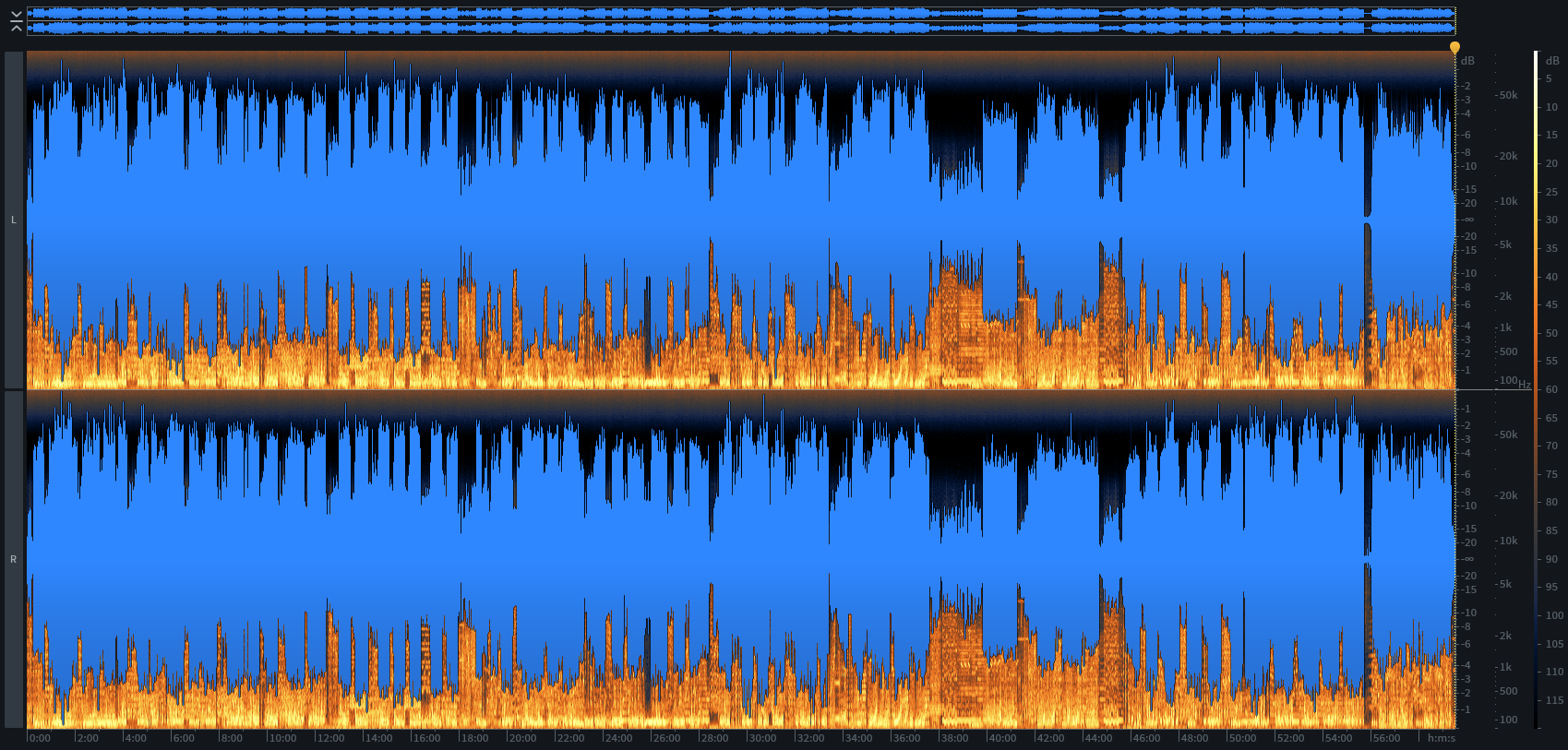The height and width of the screenshot is (750, 1568).
Task: Click the 500 frequency label in left channel
Action: click(x=1509, y=351)
